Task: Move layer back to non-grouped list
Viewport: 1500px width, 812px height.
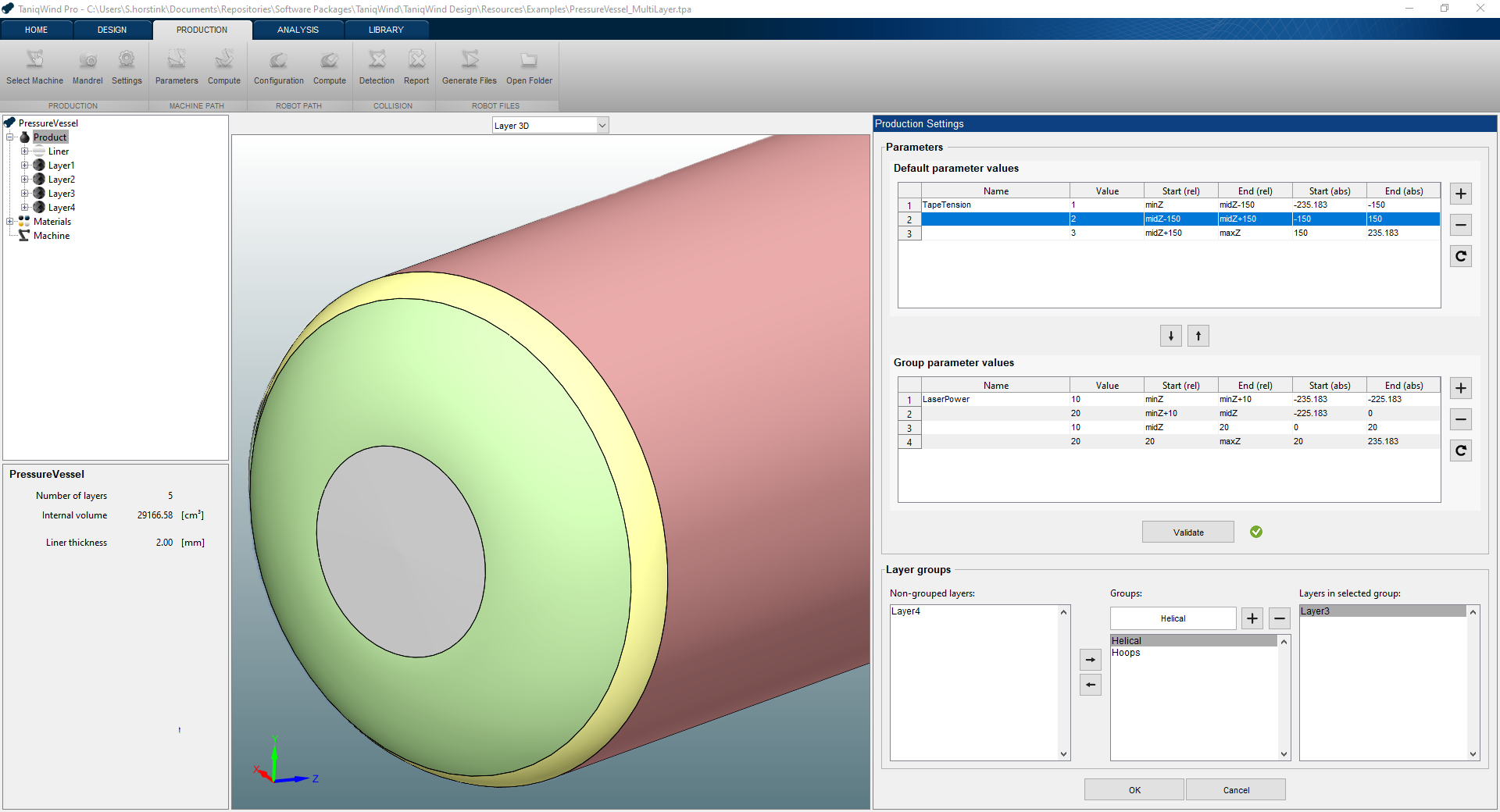Action: [x=1091, y=685]
